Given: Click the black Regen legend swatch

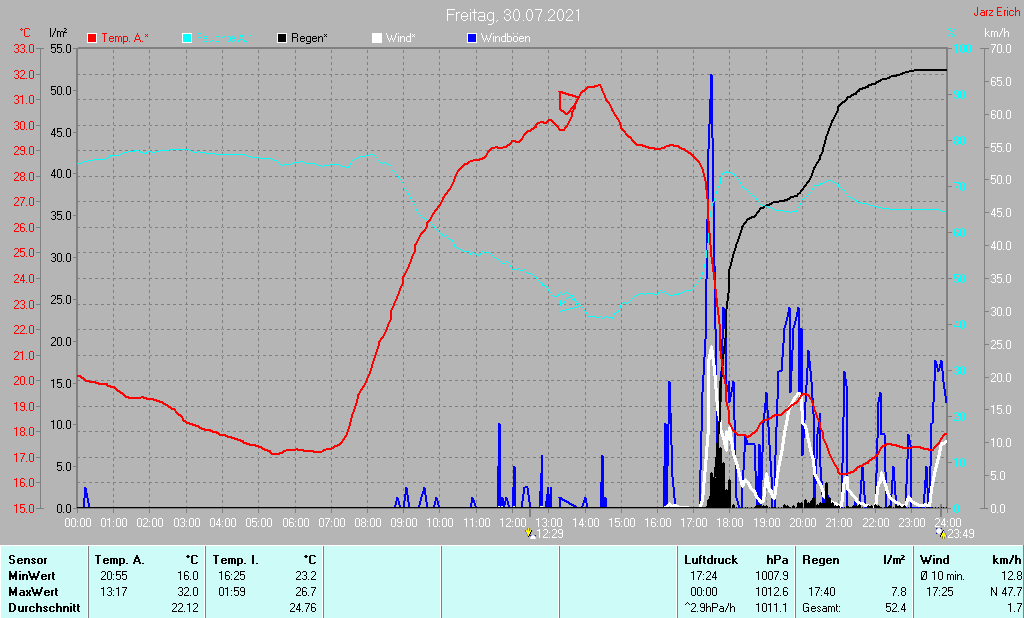Looking at the screenshot, I should coord(283,38).
